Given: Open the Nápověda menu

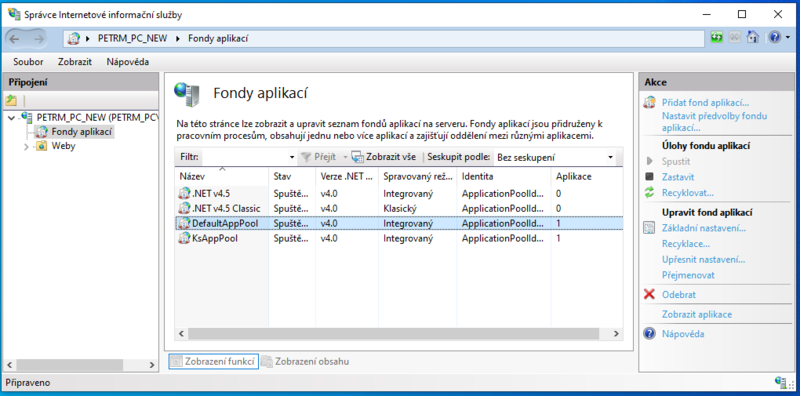Looking at the screenshot, I should 128,62.
